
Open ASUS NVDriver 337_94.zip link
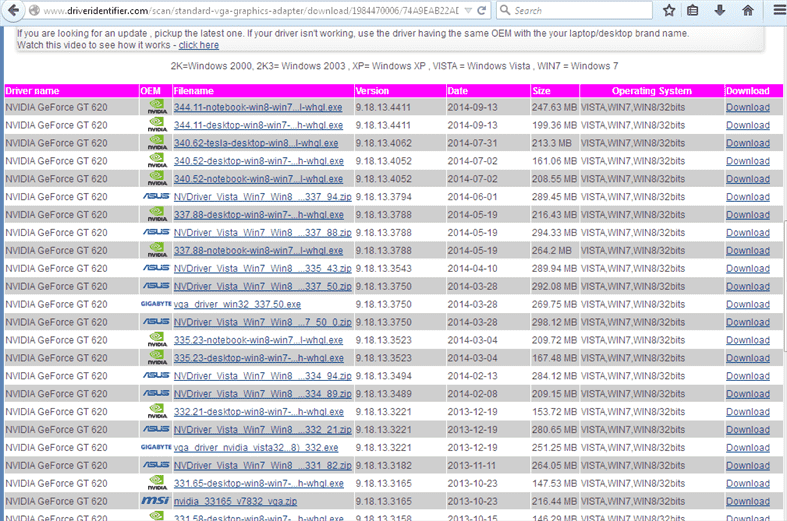click(263, 197)
